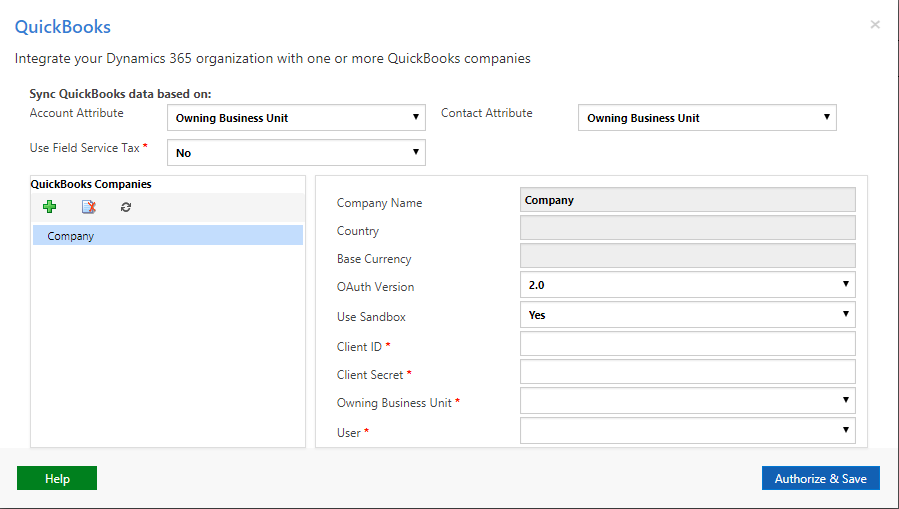Click the 'QuickBooks Companies' panel heading
Screen dimensions: 899x509
[x=91, y=184]
